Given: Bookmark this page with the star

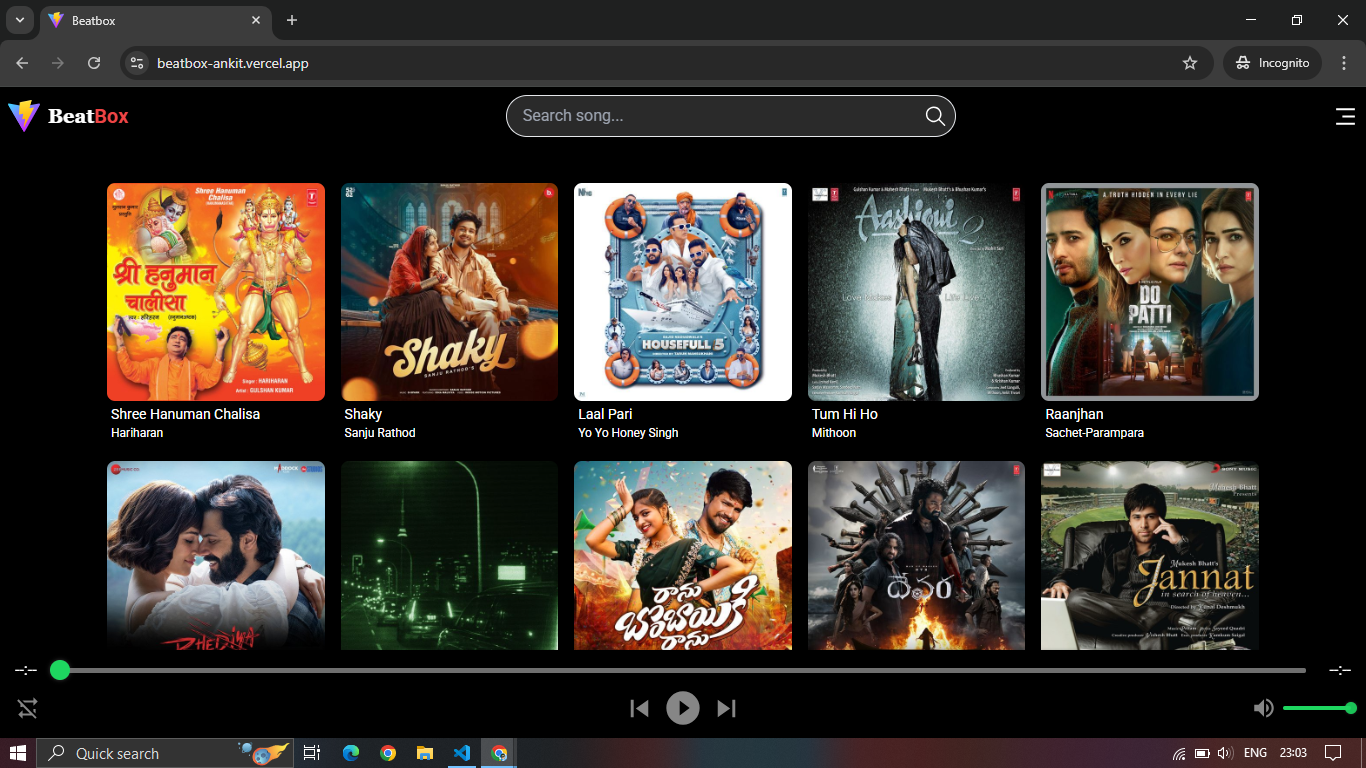Looking at the screenshot, I should (1190, 63).
